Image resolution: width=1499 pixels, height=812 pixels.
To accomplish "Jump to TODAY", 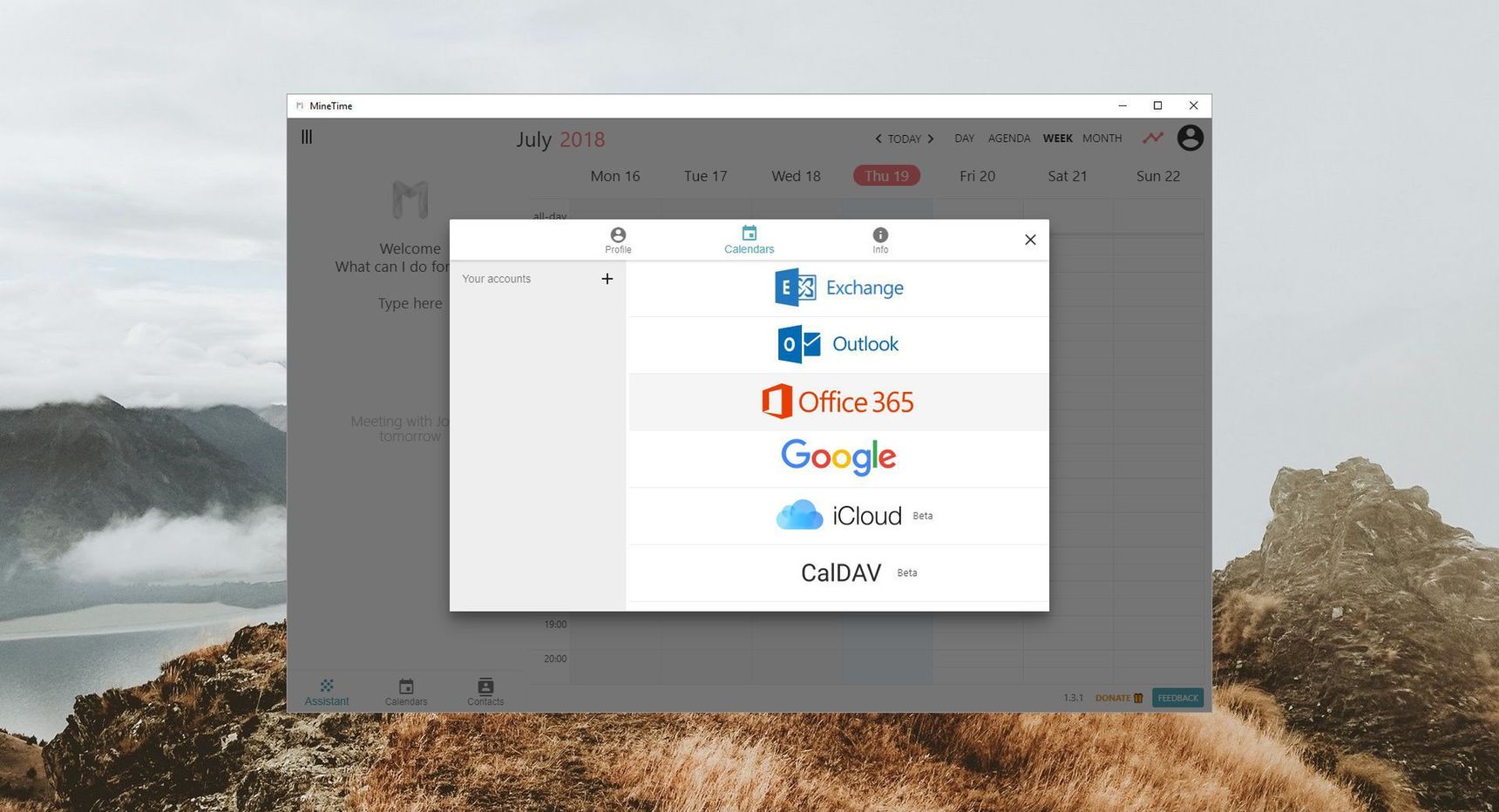I will click(x=905, y=139).
